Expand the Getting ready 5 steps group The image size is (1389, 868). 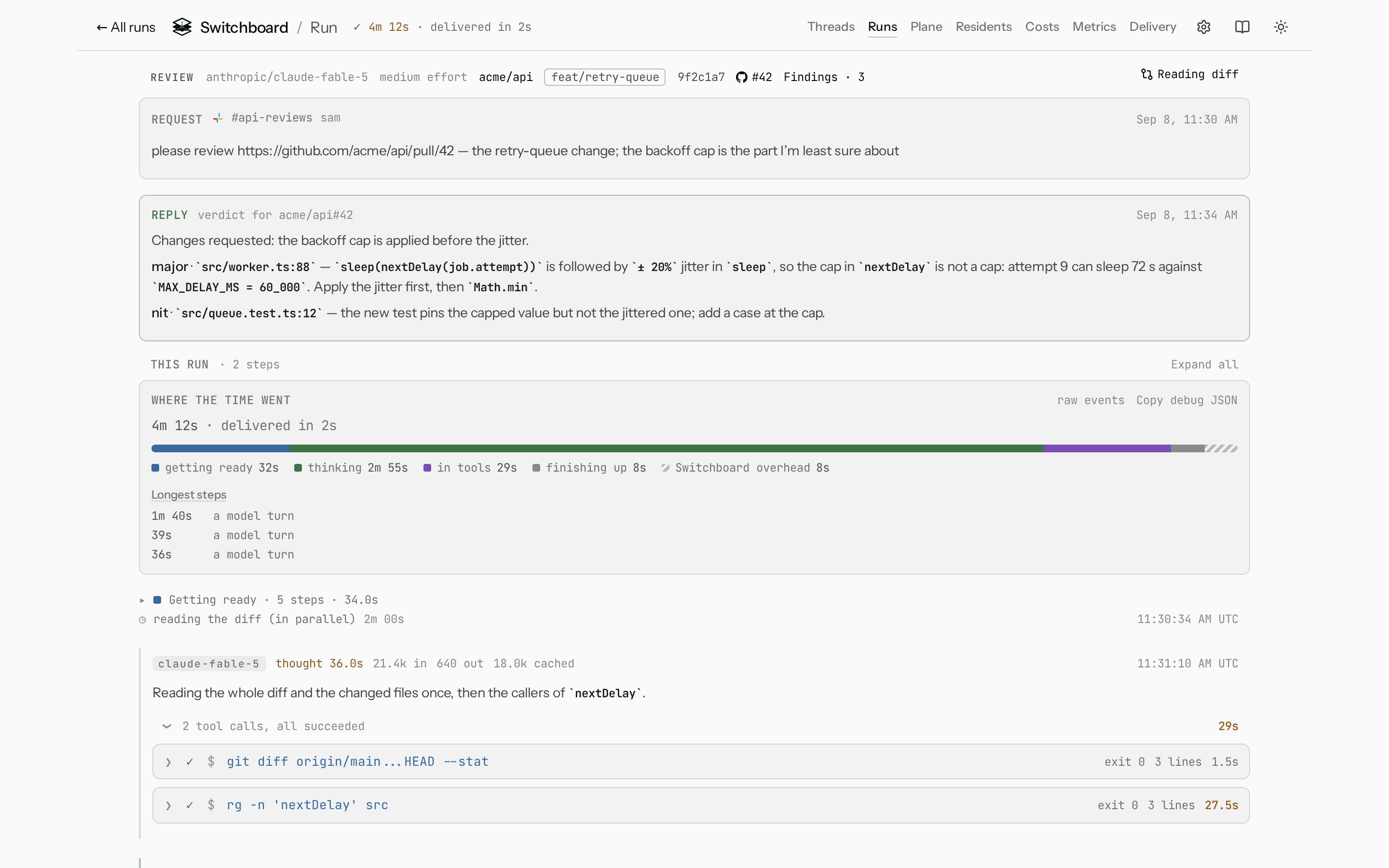(259, 600)
